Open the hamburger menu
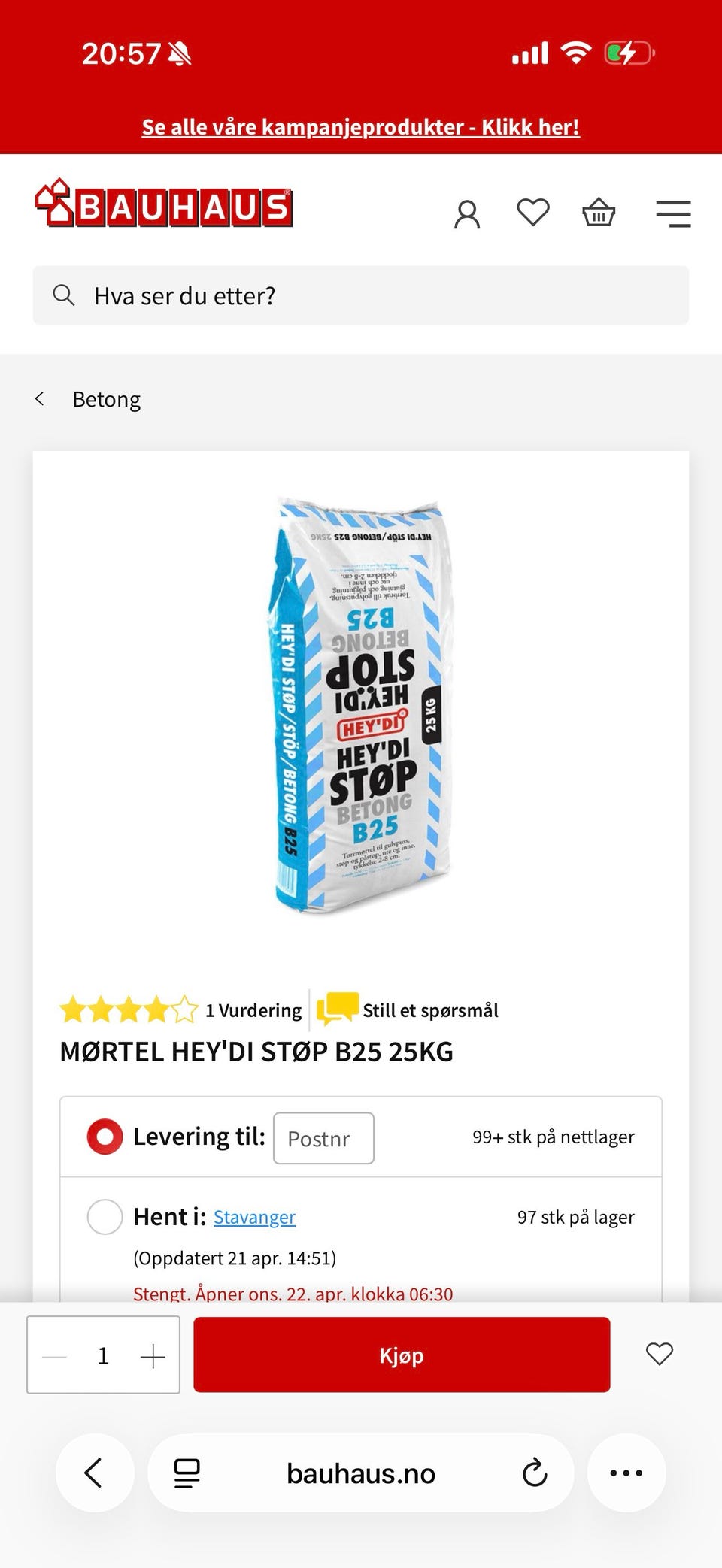 pos(673,213)
